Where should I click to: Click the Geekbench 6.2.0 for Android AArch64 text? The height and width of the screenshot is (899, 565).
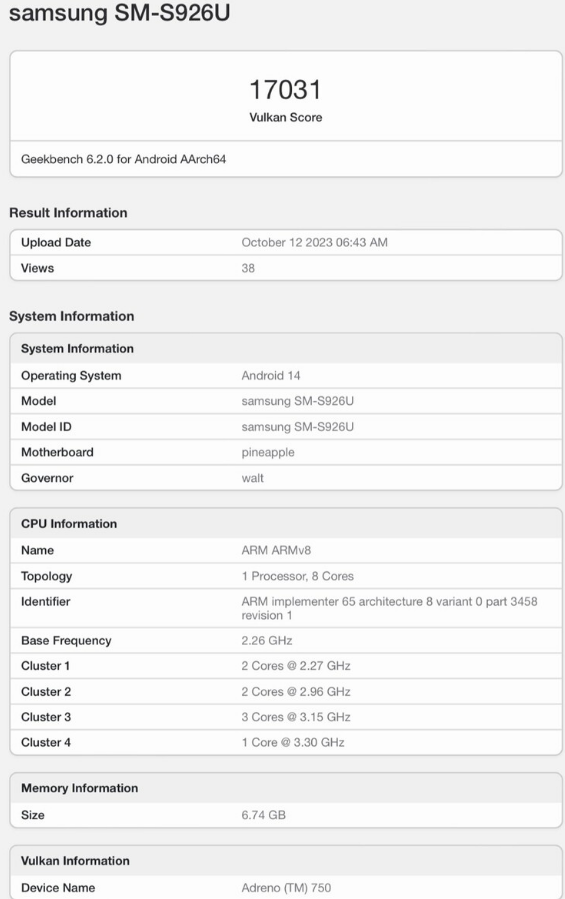click(x=123, y=159)
